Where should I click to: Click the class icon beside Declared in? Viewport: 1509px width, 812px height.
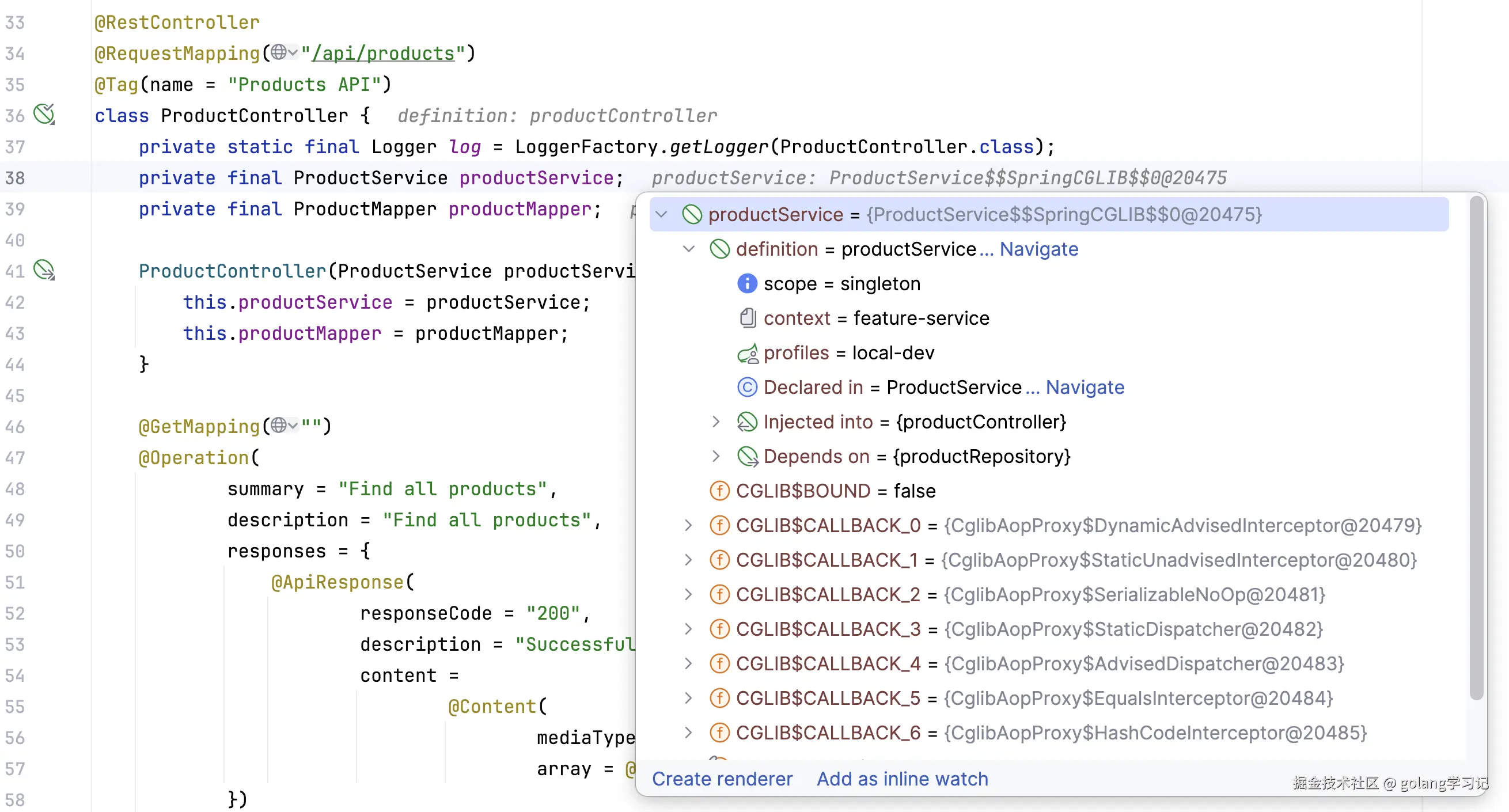[x=747, y=387]
